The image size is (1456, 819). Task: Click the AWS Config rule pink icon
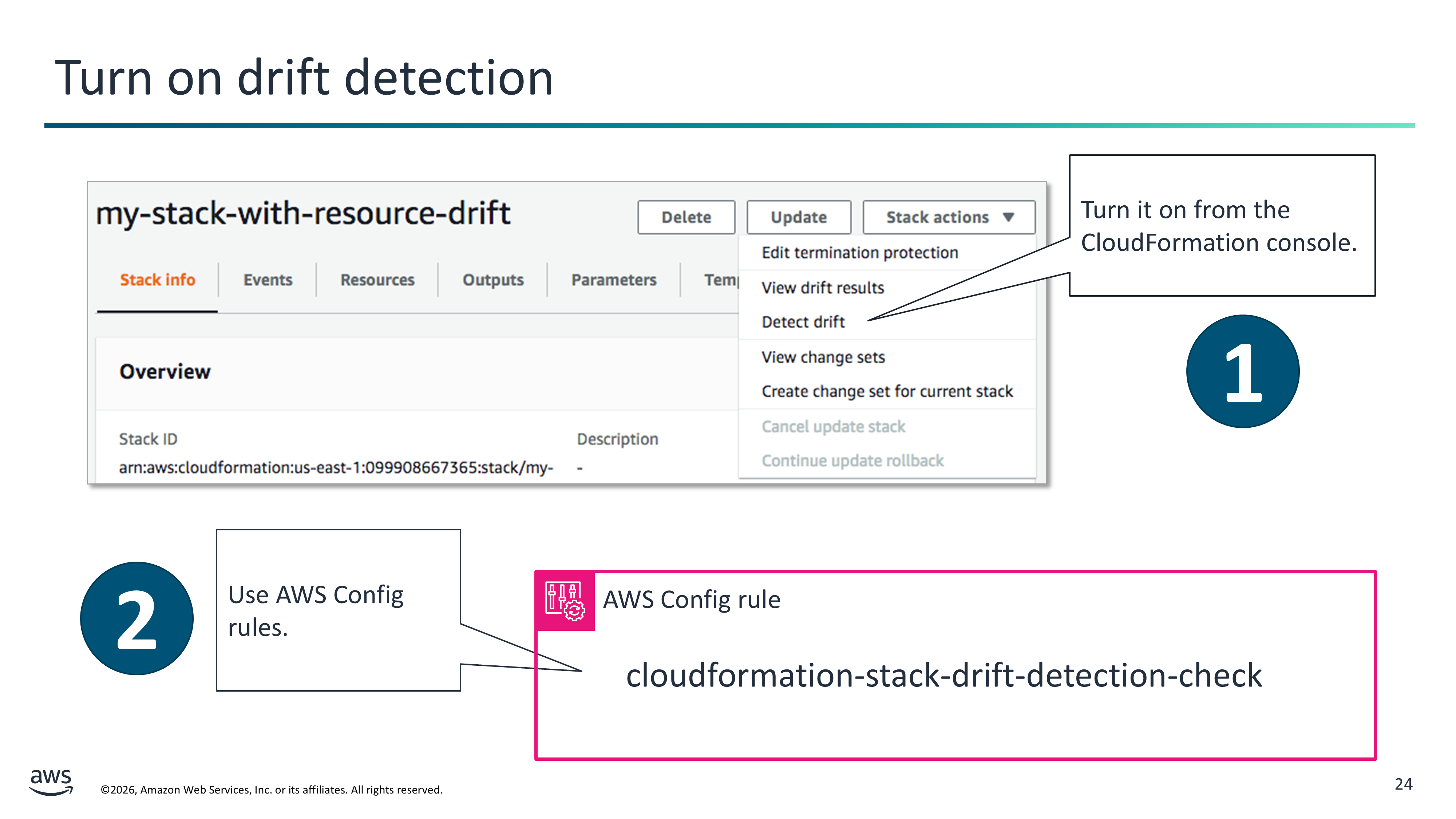[x=564, y=601]
